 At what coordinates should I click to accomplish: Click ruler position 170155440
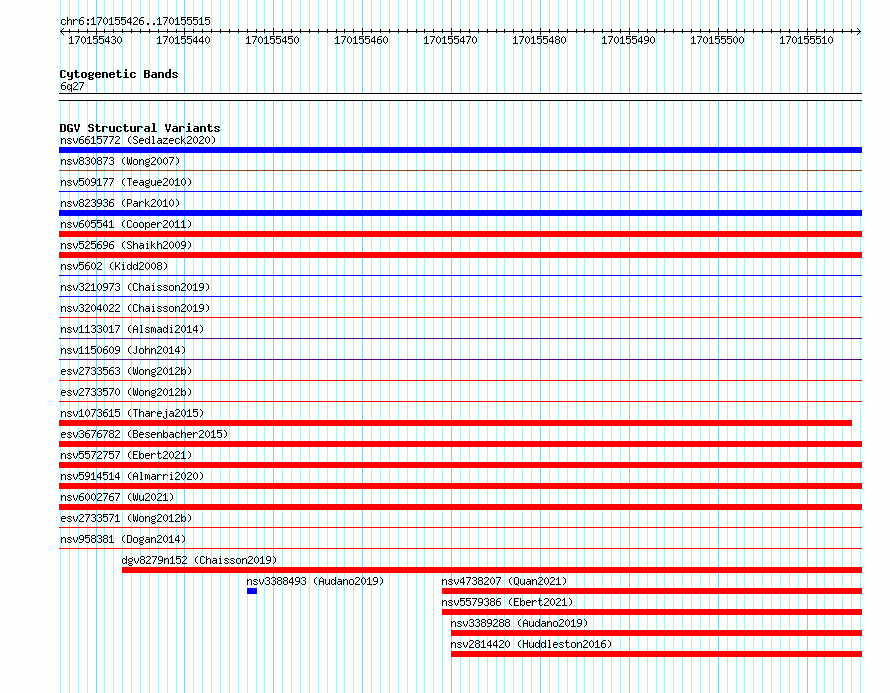[183, 40]
